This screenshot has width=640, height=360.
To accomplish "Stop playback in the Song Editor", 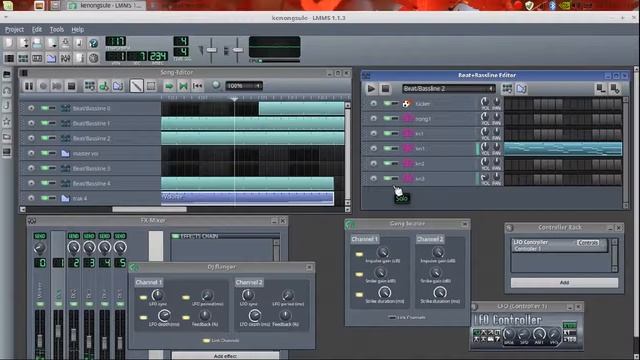I will pyautogui.click(x=71, y=86).
